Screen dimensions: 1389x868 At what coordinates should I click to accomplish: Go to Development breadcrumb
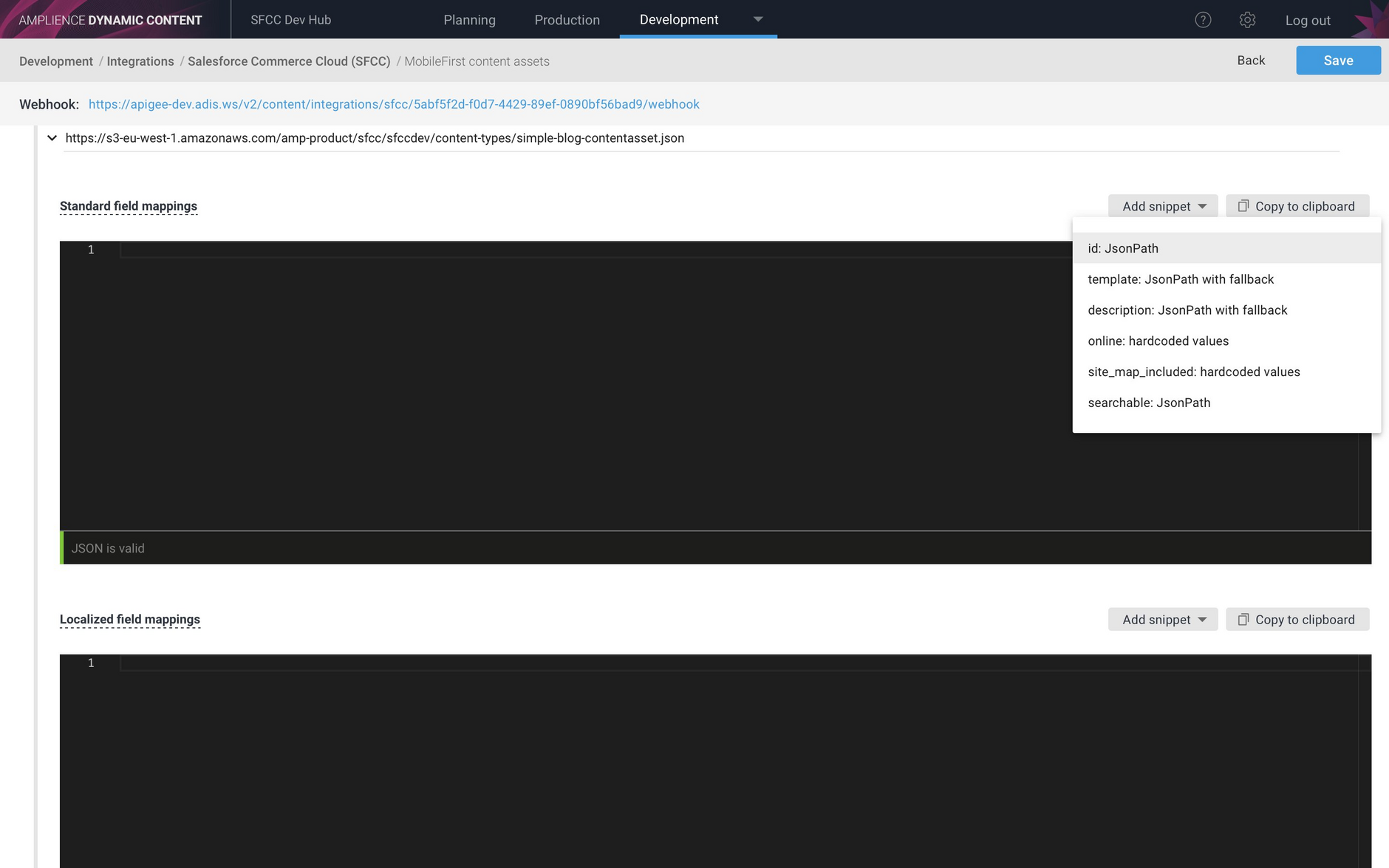[56, 61]
